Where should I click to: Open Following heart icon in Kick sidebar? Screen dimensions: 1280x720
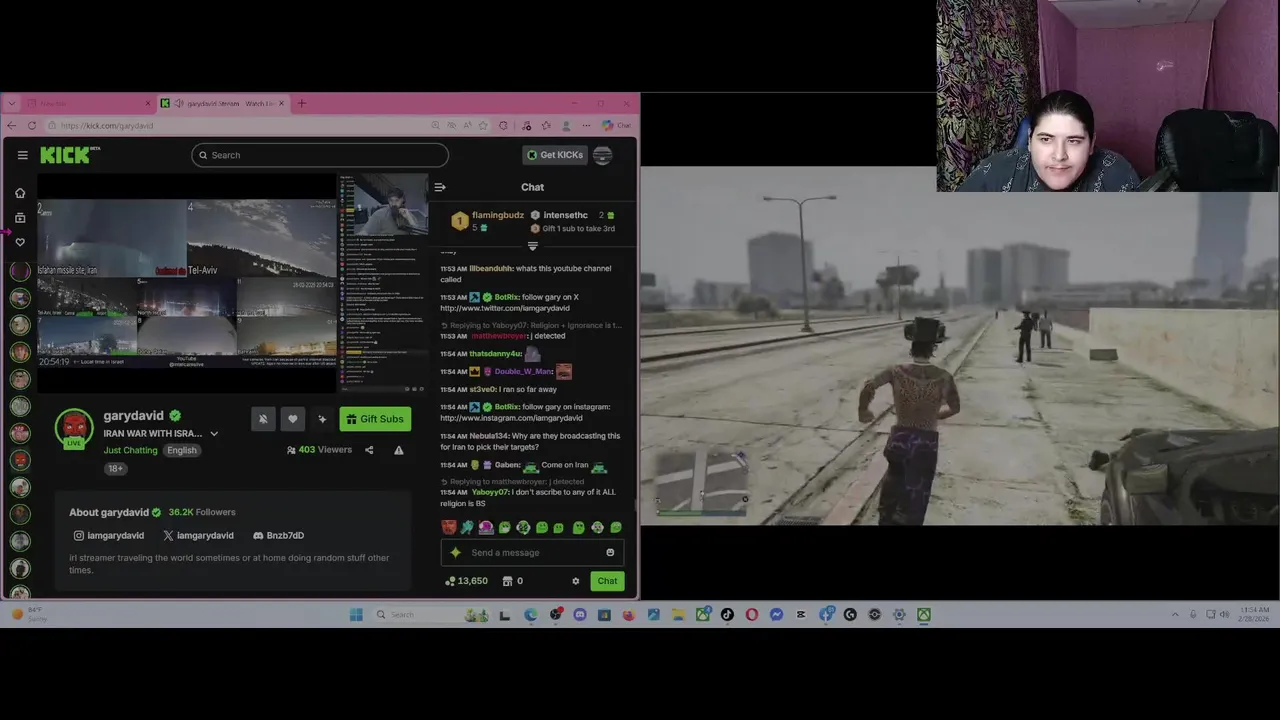20,242
